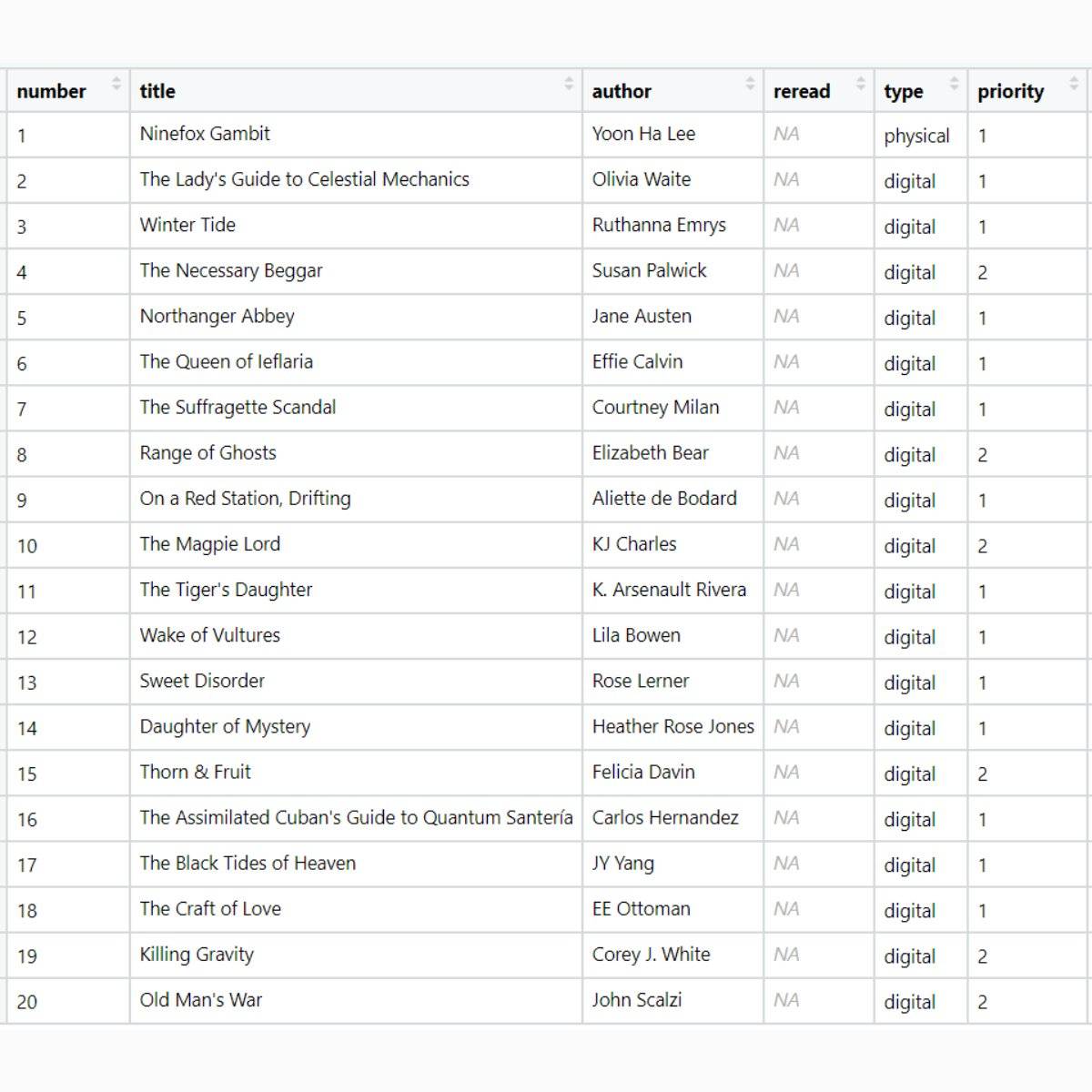Select the Killing Gravity title cell
The height and width of the screenshot is (1092, 1092).
(x=197, y=954)
